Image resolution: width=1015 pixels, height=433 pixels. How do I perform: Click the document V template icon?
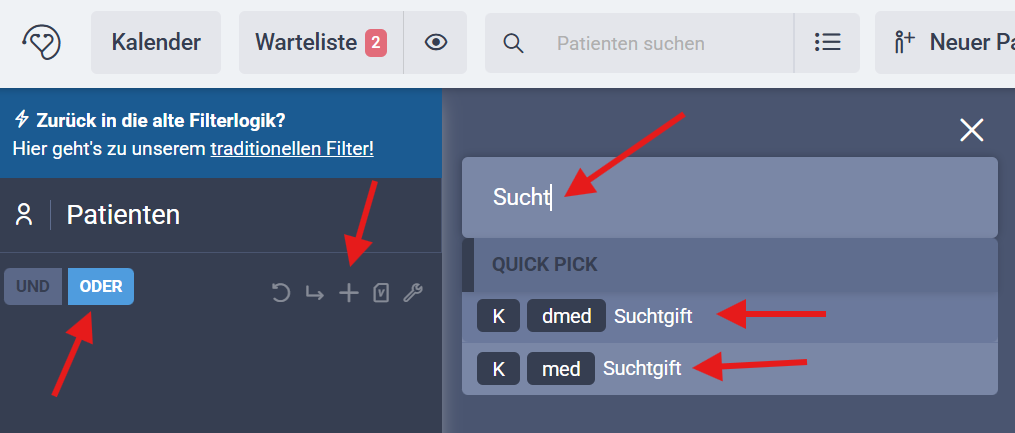(380, 293)
